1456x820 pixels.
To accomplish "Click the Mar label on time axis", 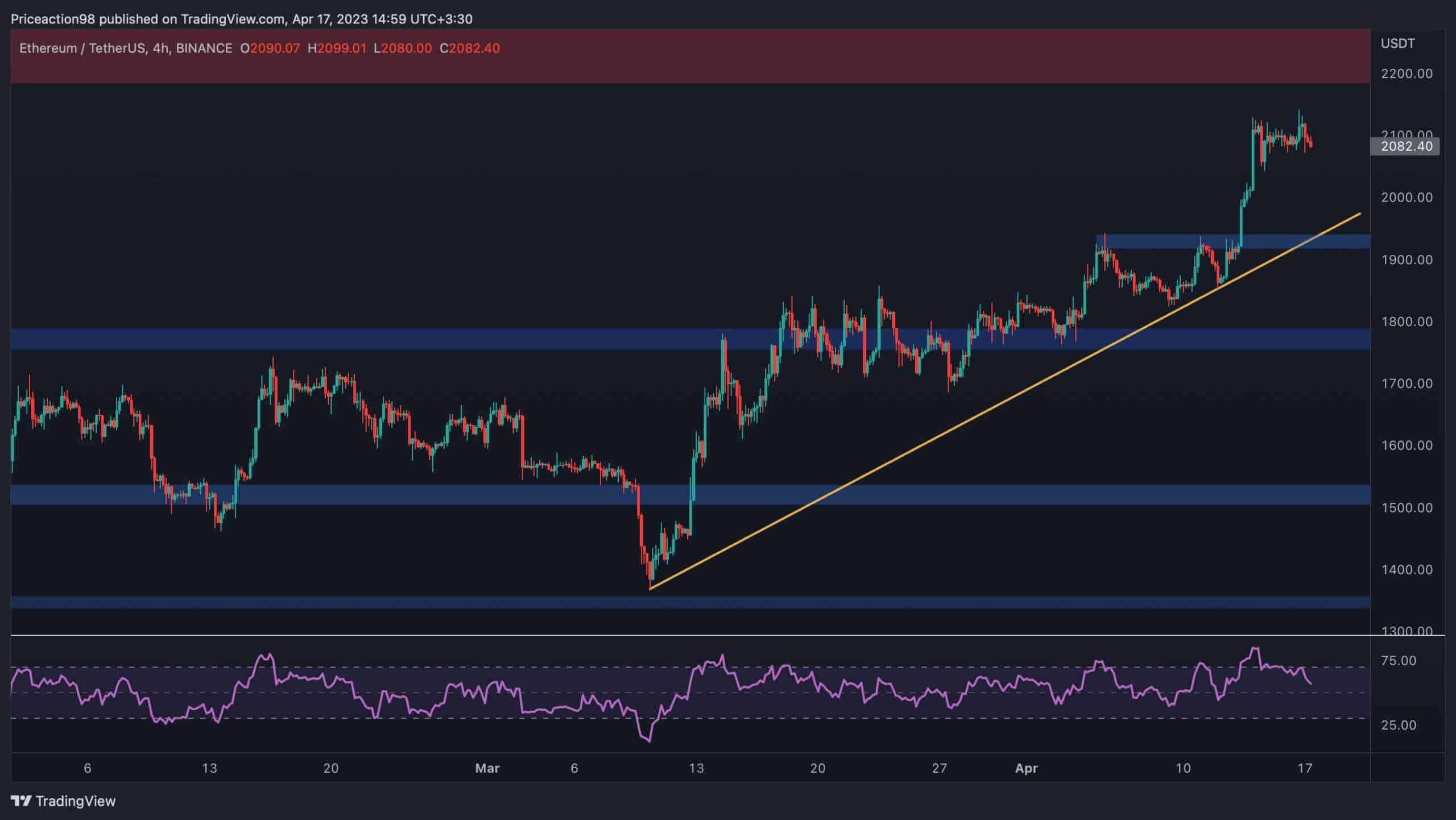I will 487,768.
